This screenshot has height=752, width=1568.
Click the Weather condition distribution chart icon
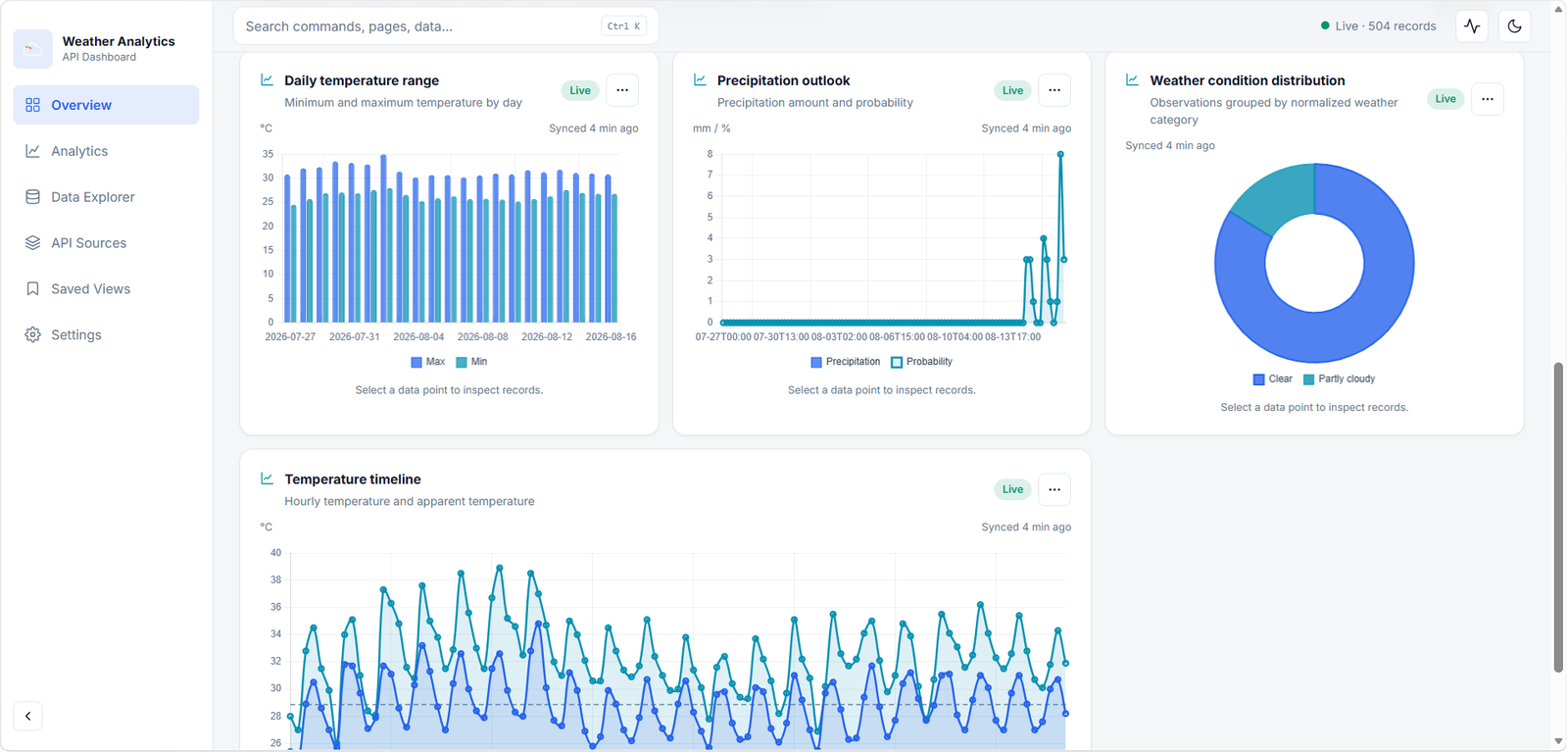coord(1132,80)
